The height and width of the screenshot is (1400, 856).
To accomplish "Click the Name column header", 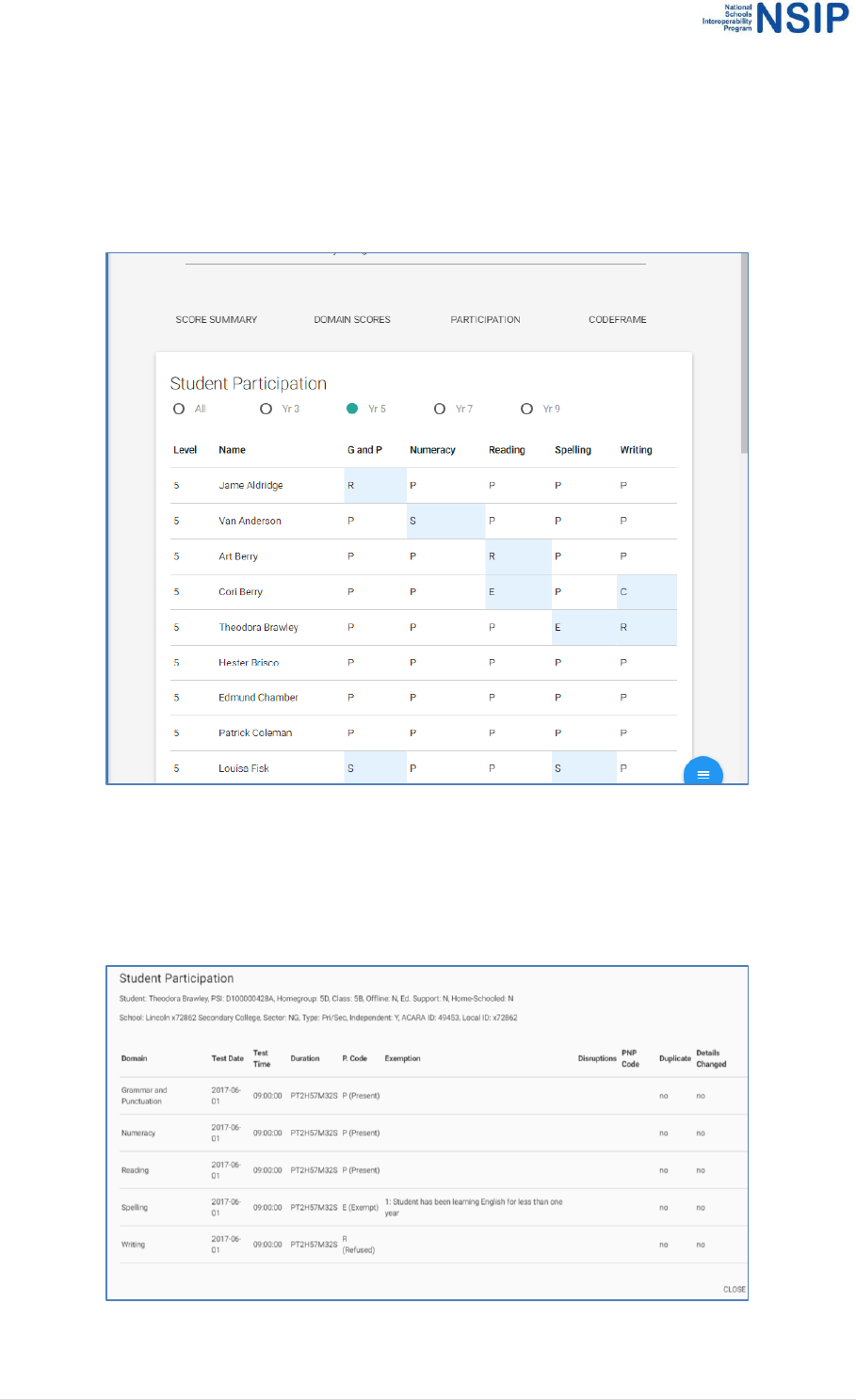I will [x=232, y=450].
